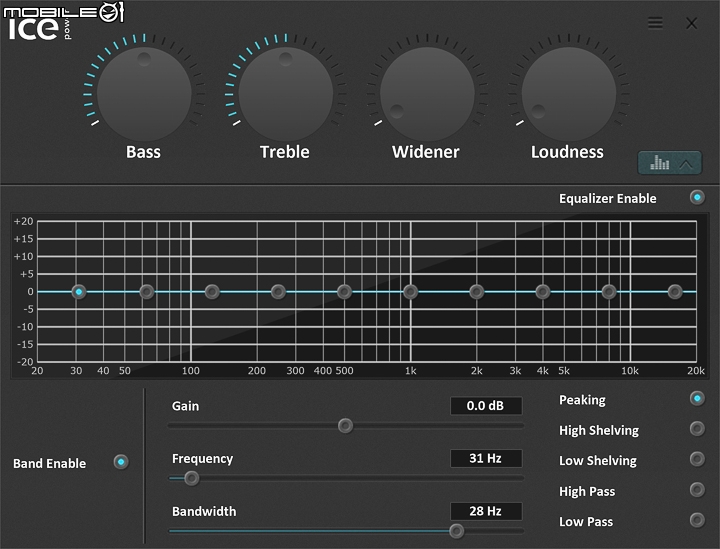
Task: Click the Bass label text
Action: (x=143, y=152)
